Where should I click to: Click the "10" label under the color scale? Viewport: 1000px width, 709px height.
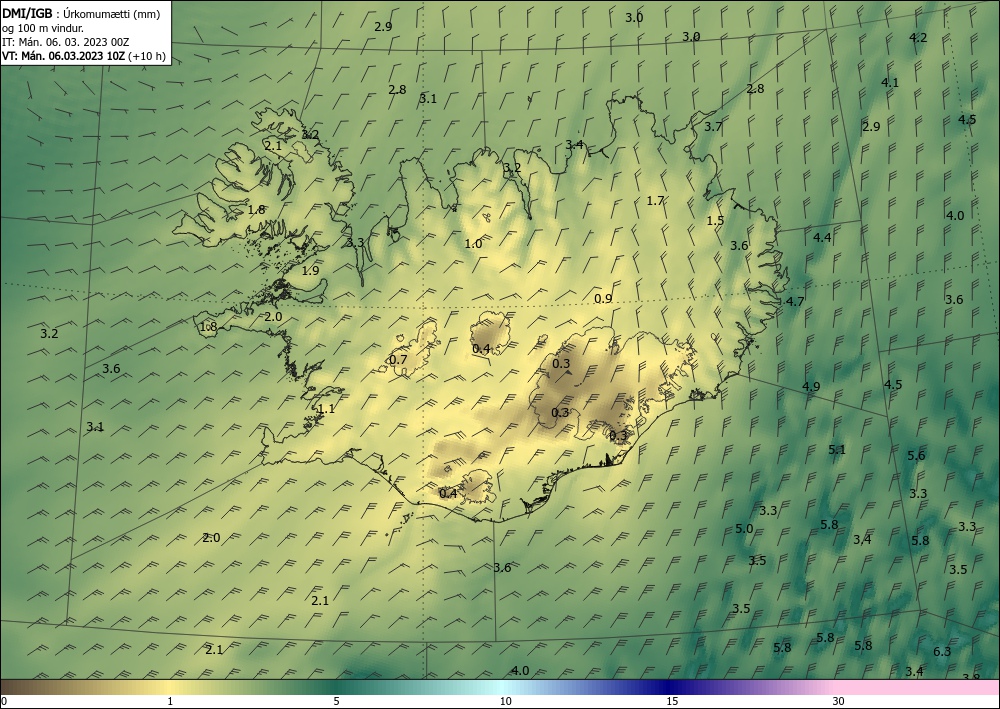(505, 701)
